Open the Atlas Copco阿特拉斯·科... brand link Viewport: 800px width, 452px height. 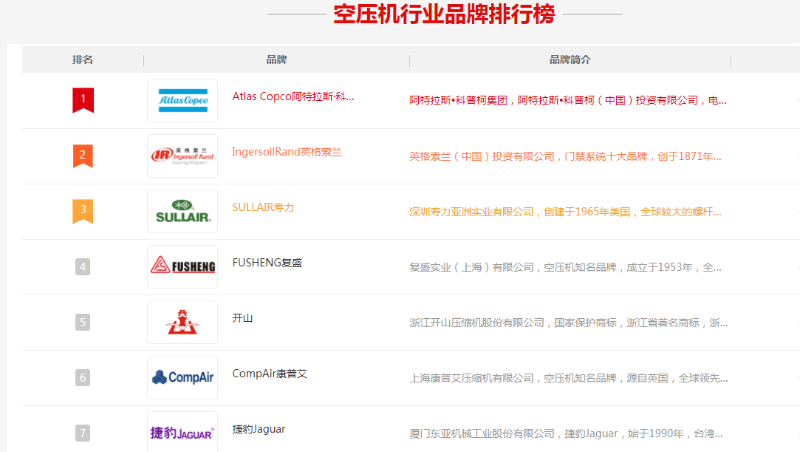(x=293, y=96)
